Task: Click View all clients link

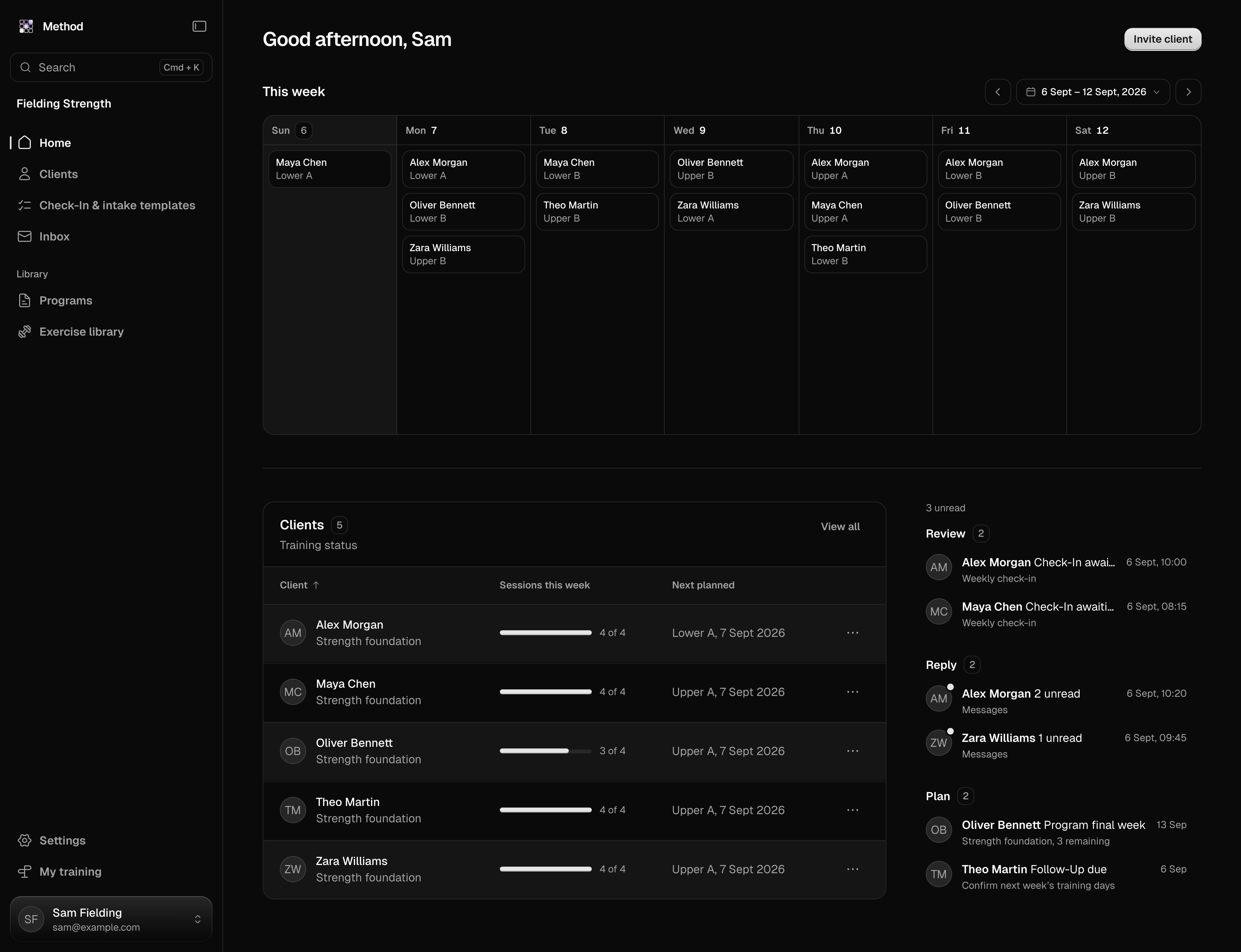Action: tap(840, 526)
